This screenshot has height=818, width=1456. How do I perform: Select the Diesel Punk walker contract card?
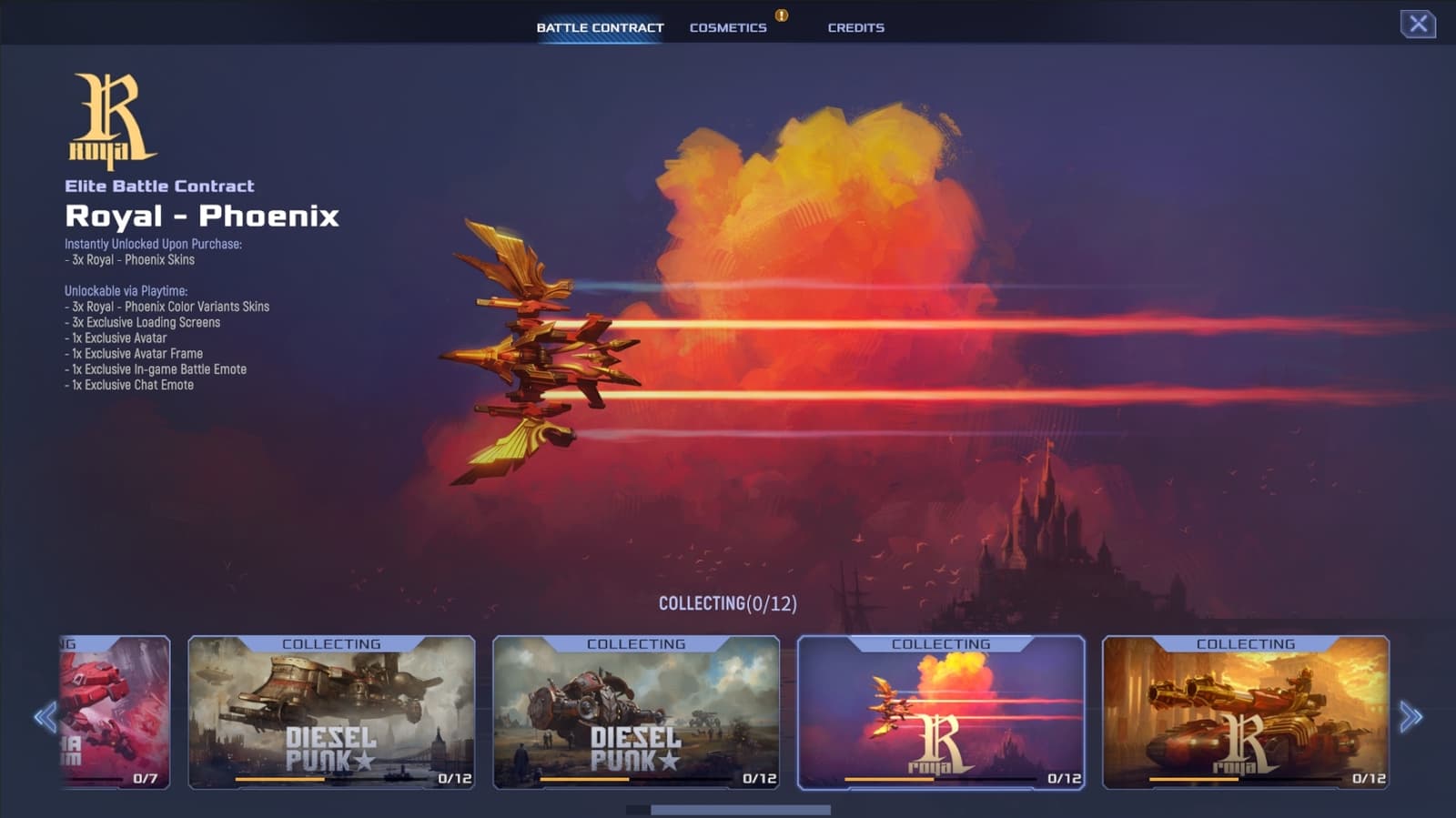tap(636, 712)
